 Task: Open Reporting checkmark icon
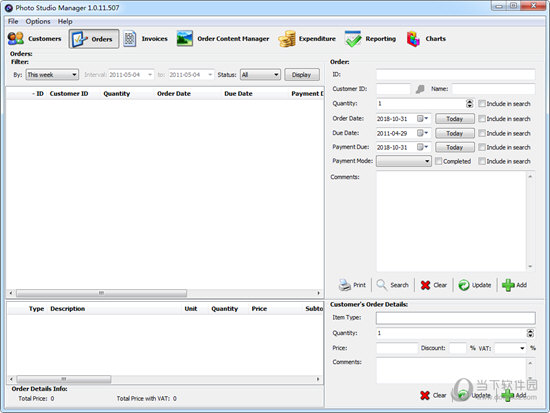point(353,39)
